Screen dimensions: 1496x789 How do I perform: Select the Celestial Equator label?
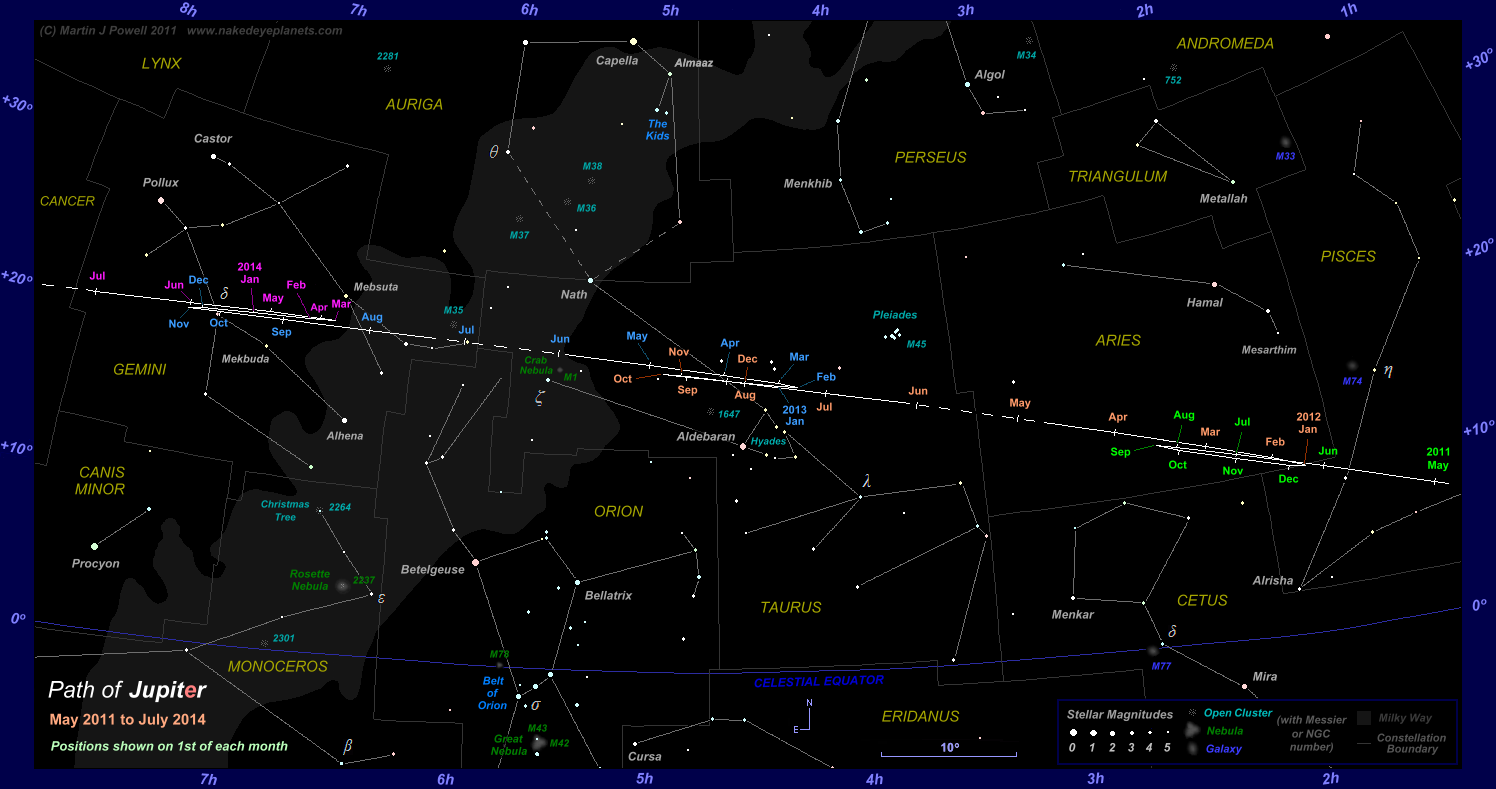[819, 681]
